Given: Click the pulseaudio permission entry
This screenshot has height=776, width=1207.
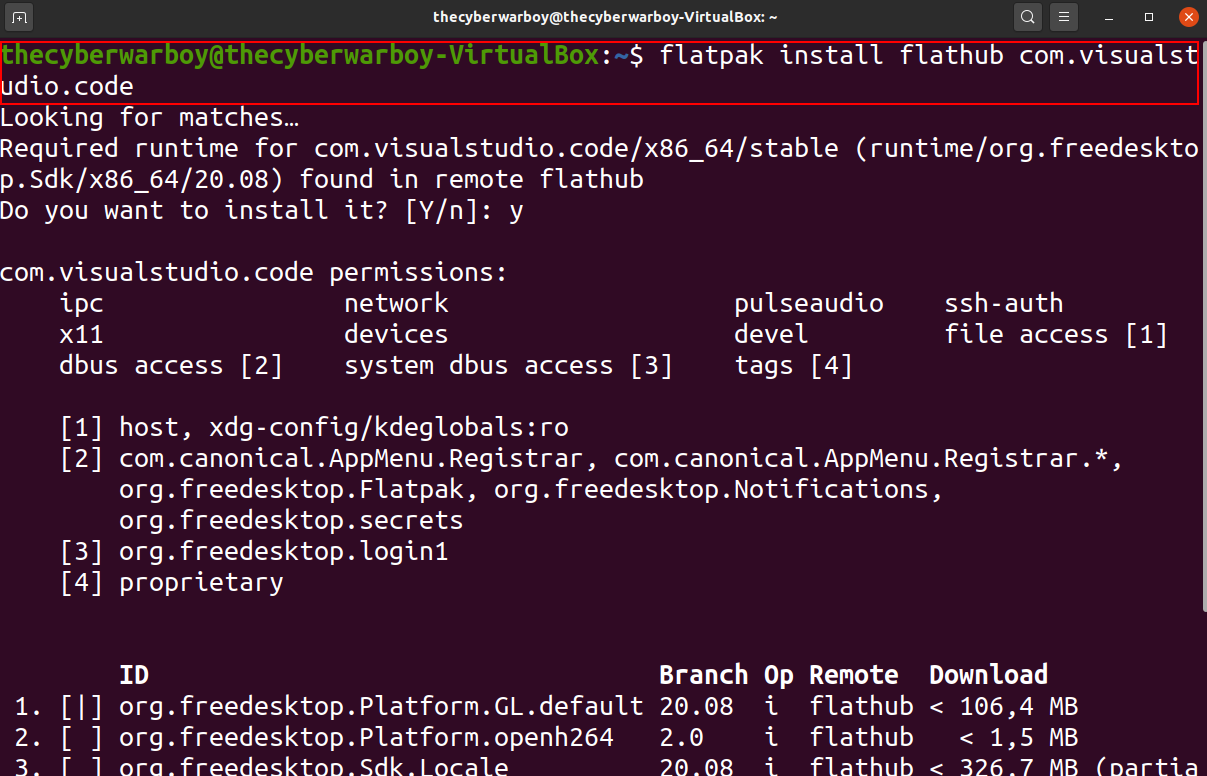Looking at the screenshot, I should (x=809, y=304).
